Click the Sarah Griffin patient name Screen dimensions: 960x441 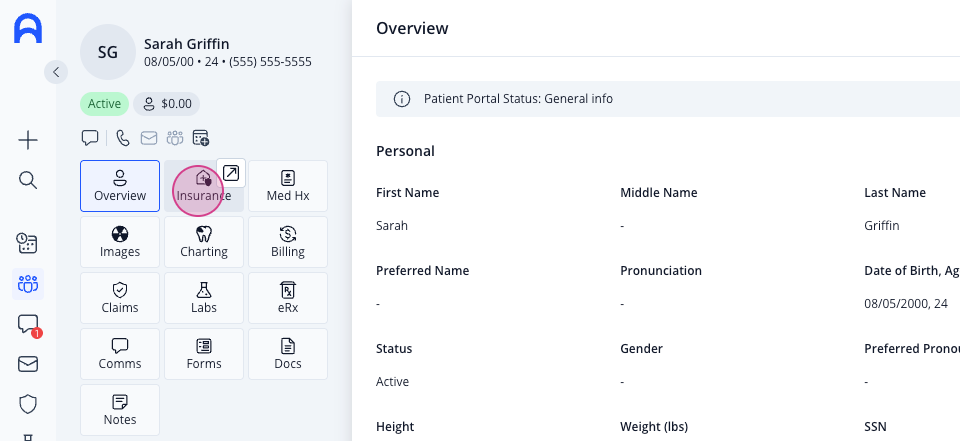[x=187, y=44]
